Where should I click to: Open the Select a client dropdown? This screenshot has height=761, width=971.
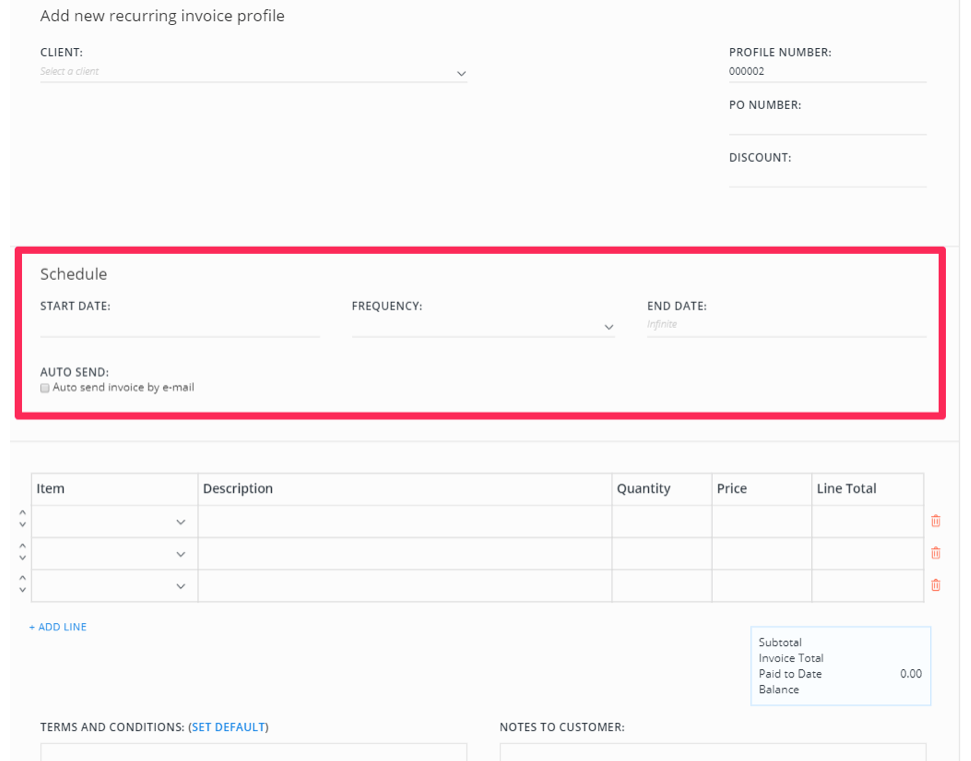tap(253, 72)
